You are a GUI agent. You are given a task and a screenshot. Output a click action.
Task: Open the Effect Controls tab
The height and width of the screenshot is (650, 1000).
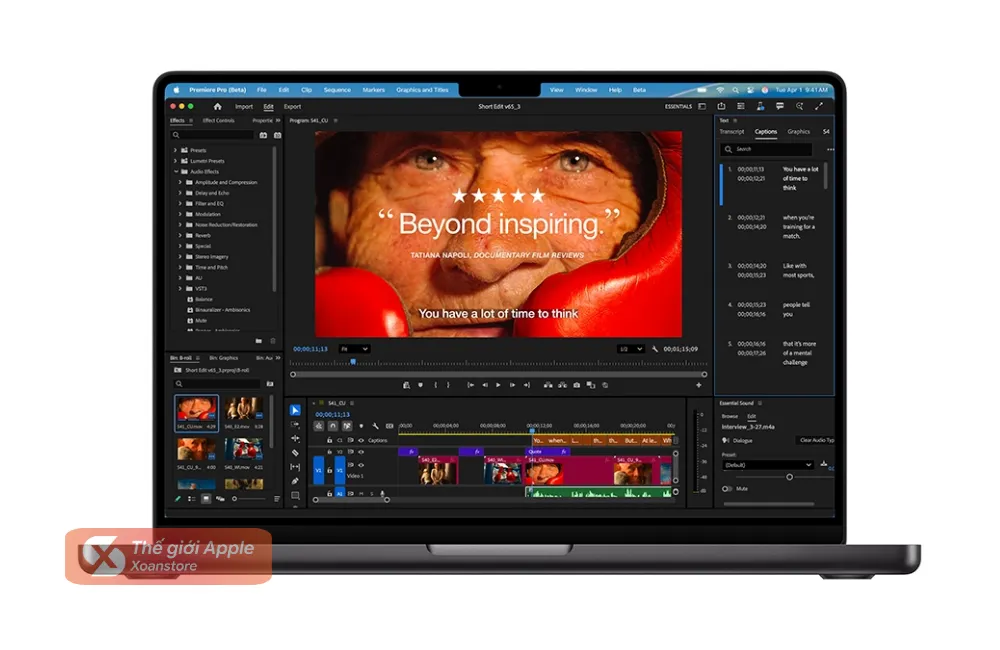[218, 121]
